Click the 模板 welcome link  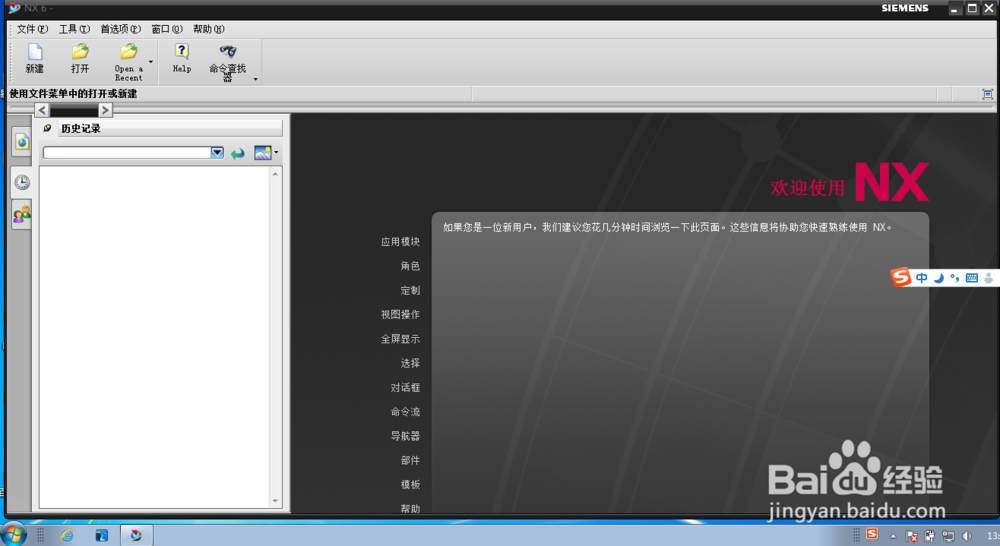click(410, 484)
